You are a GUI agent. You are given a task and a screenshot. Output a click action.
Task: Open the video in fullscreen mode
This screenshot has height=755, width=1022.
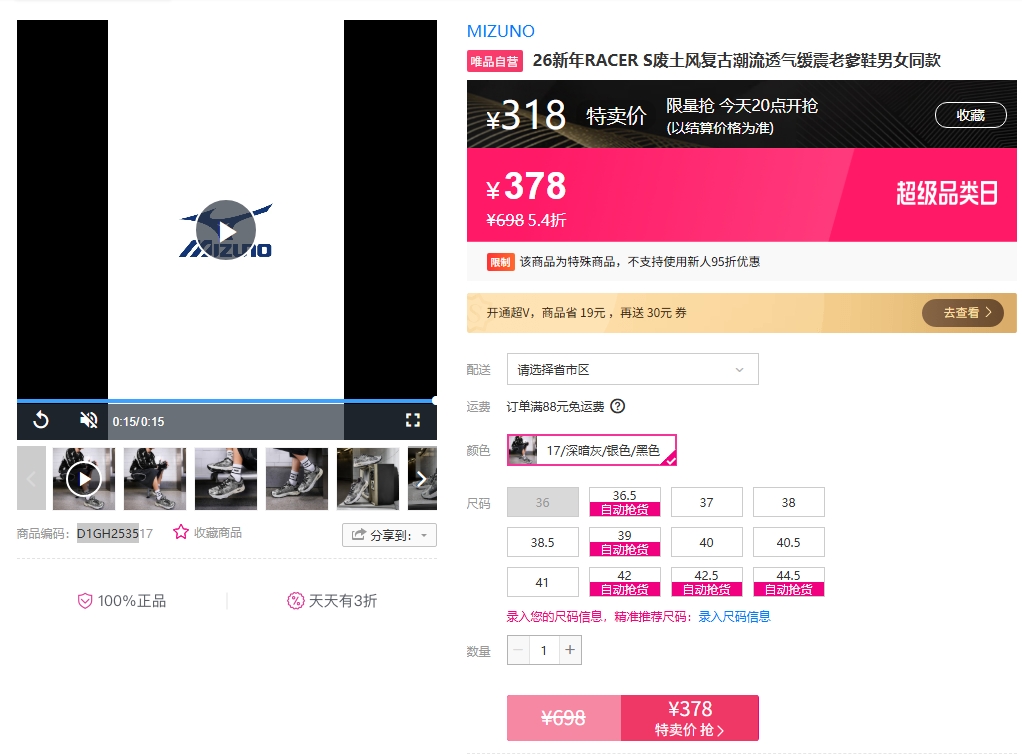[413, 421]
